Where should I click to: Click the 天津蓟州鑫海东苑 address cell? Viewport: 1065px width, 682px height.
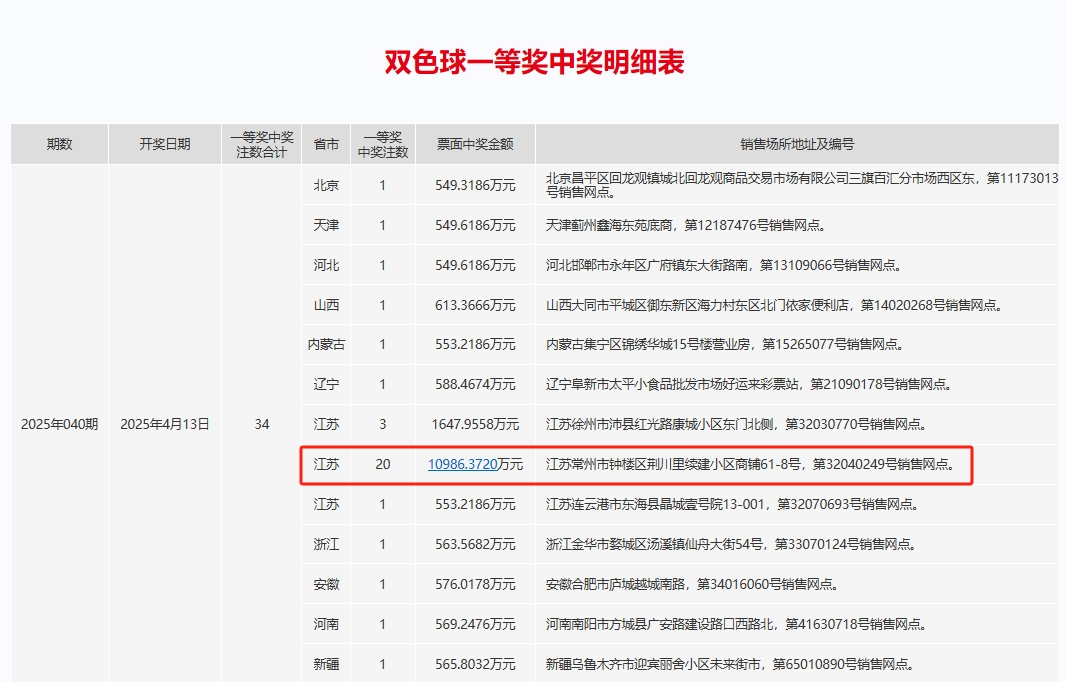point(797,225)
